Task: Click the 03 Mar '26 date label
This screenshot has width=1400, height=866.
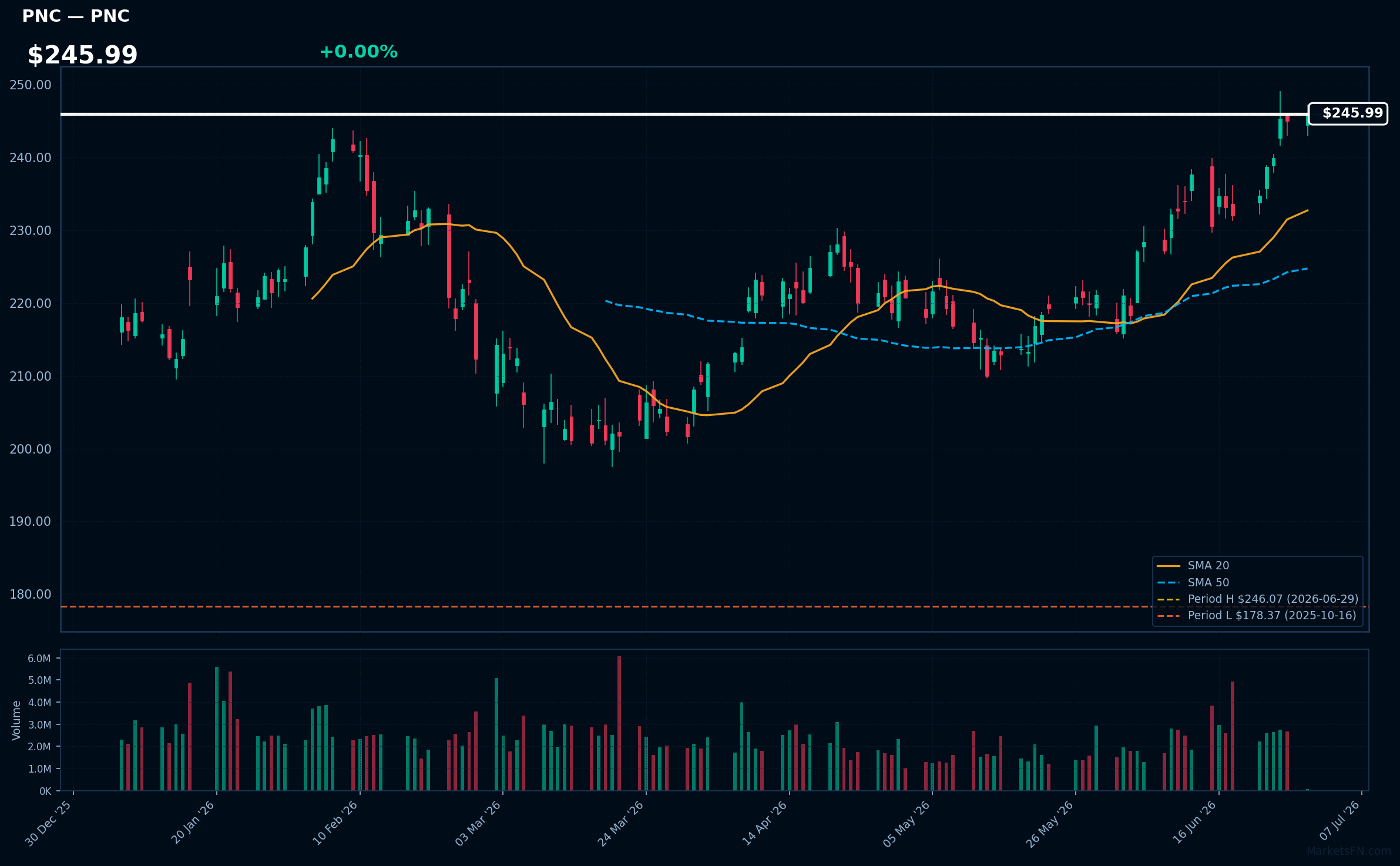Action: [478, 824]
